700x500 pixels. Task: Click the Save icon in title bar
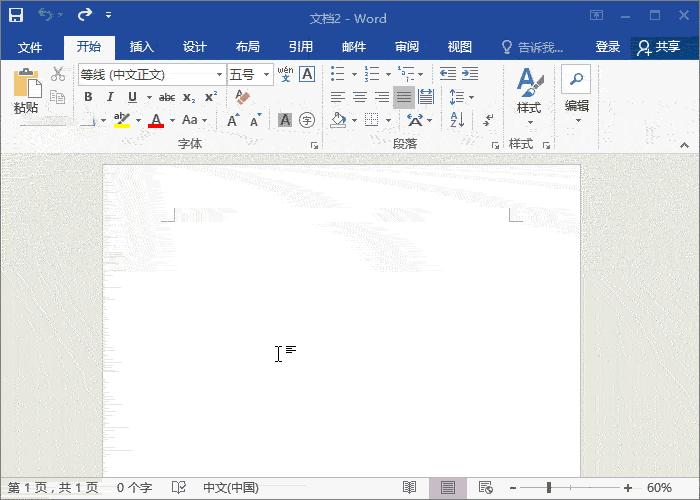click(x=16, y=15)
